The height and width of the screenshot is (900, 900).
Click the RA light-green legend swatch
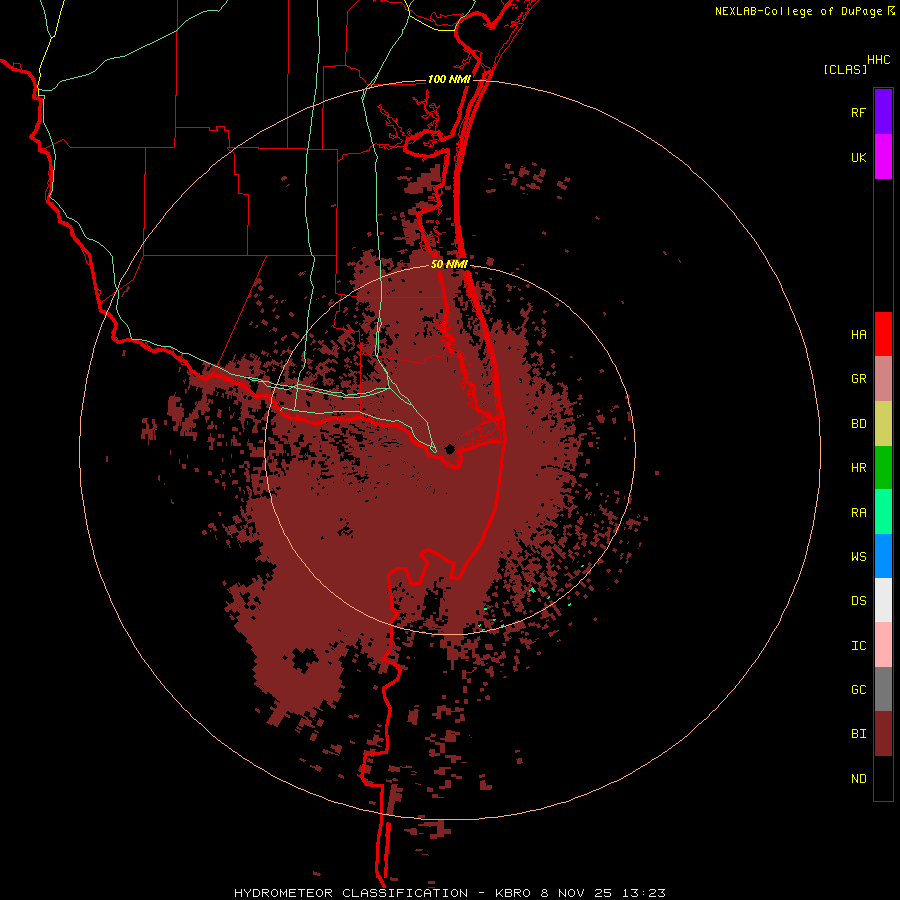(883, 512)
